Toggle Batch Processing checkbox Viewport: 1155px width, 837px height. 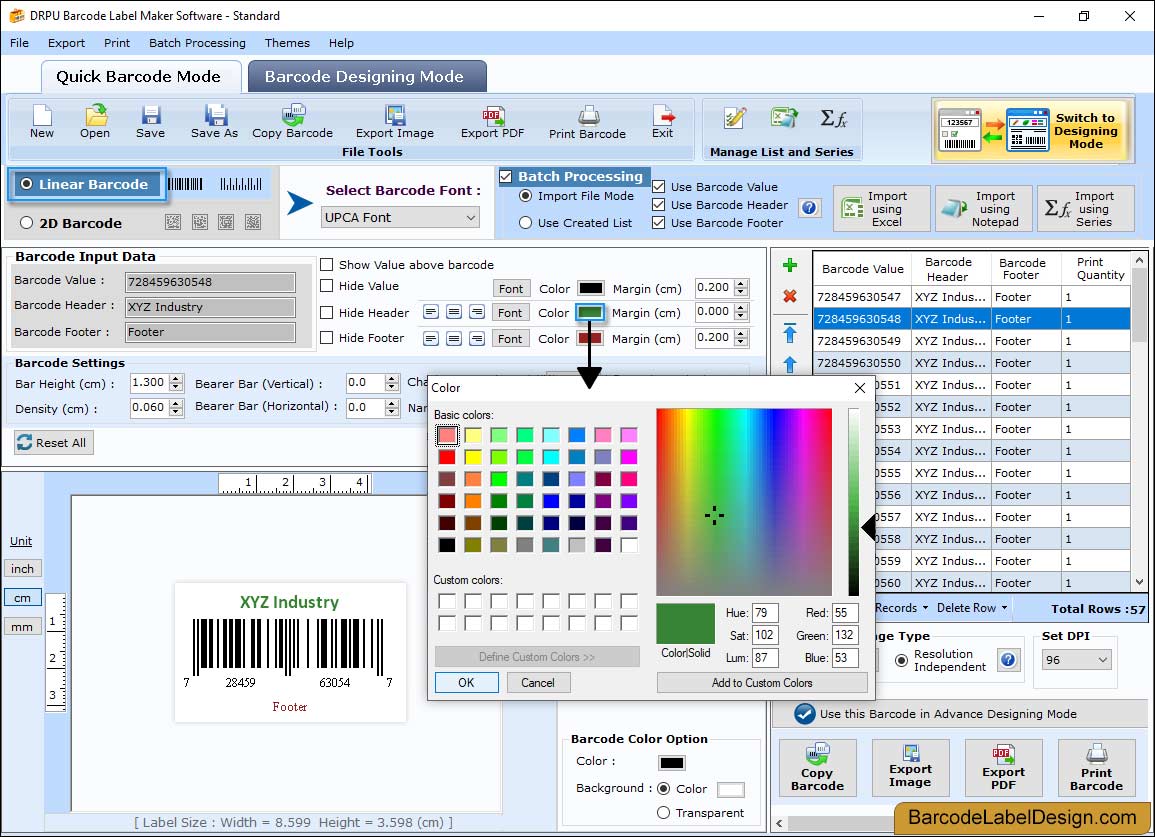click(505, 176)
